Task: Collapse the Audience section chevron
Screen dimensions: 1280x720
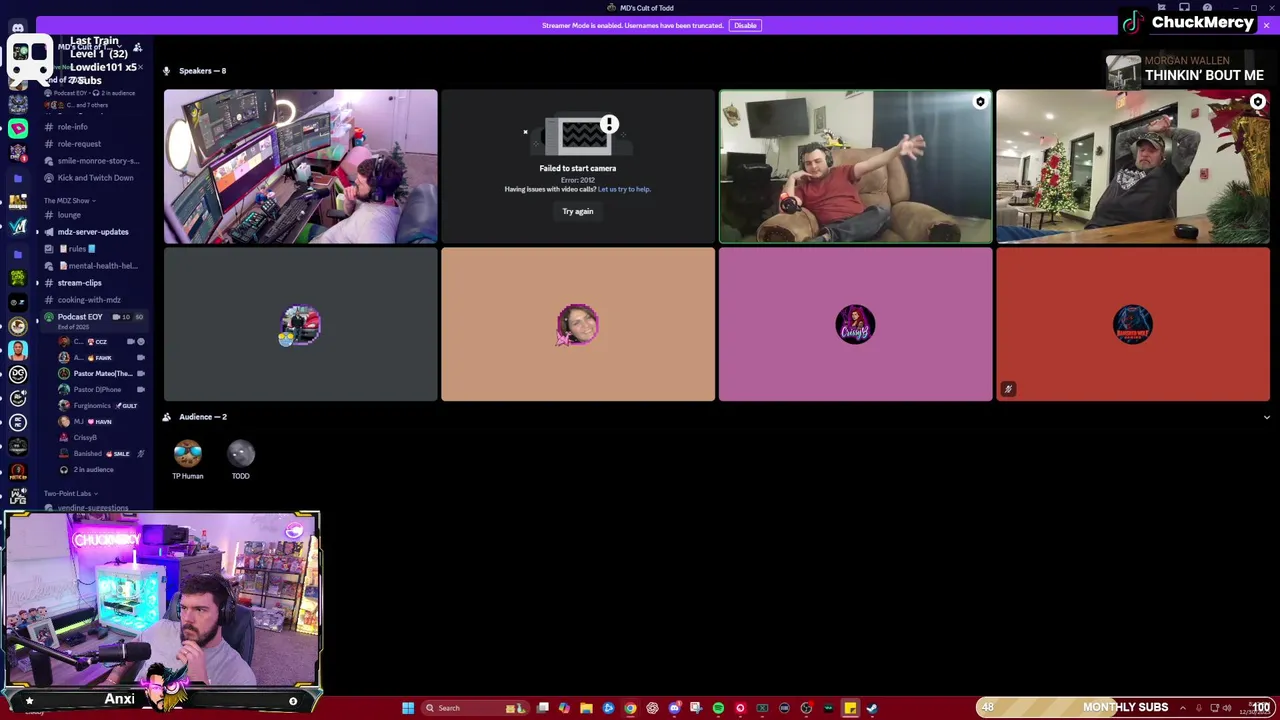Action: (x=1266, y=417)
